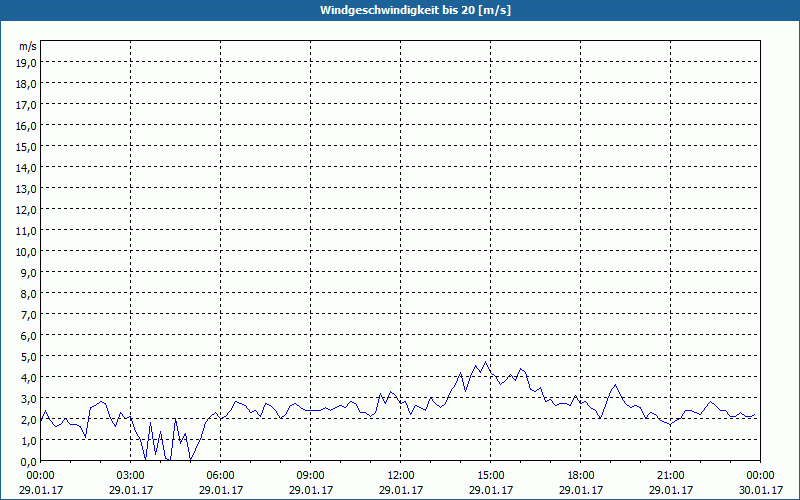Viewport: 800px width, 500px height.
Task: Click the y-axis label '6,0'
Action: 30,336
